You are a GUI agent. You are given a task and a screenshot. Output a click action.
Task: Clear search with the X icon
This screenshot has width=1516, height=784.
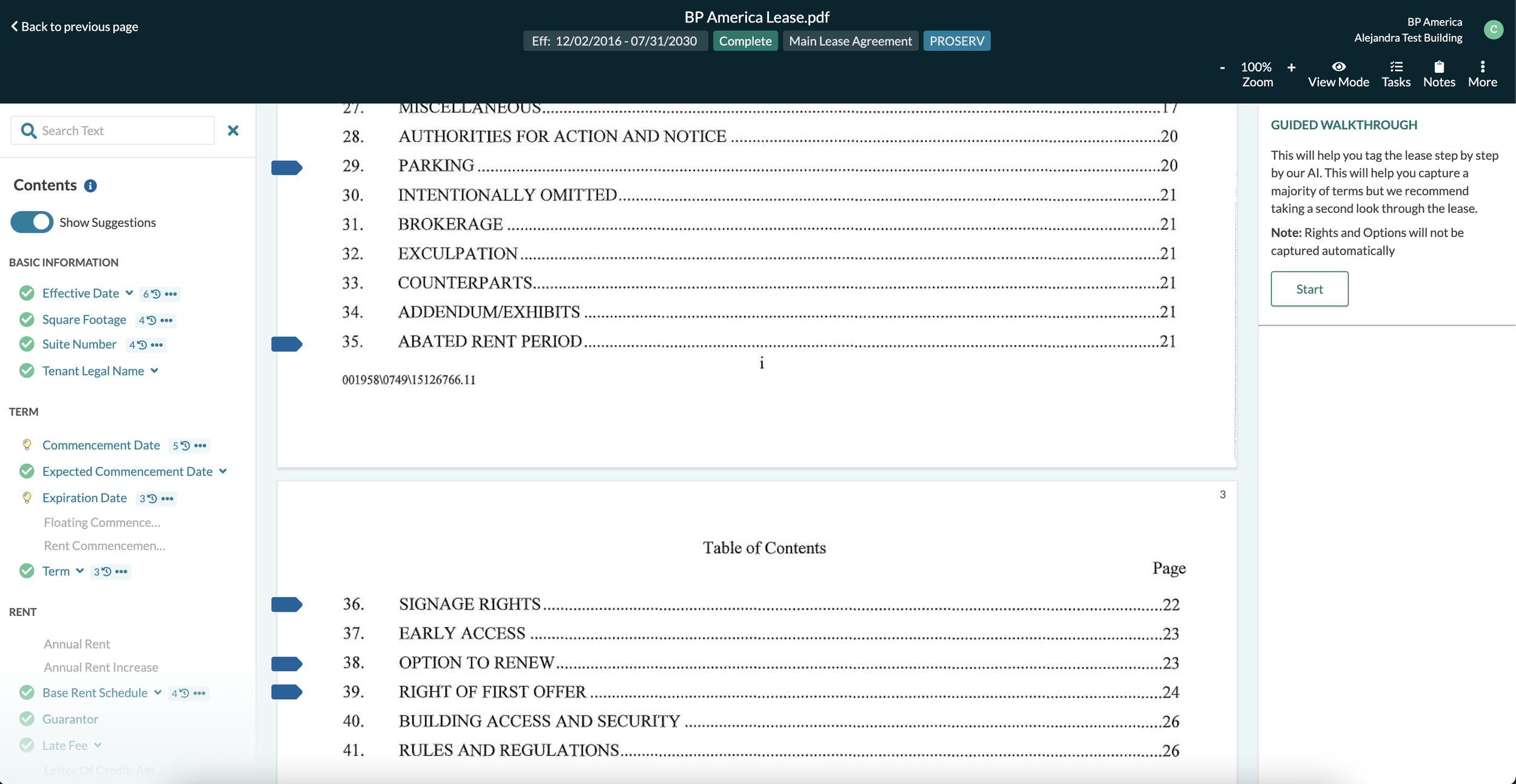pos(233,130)
